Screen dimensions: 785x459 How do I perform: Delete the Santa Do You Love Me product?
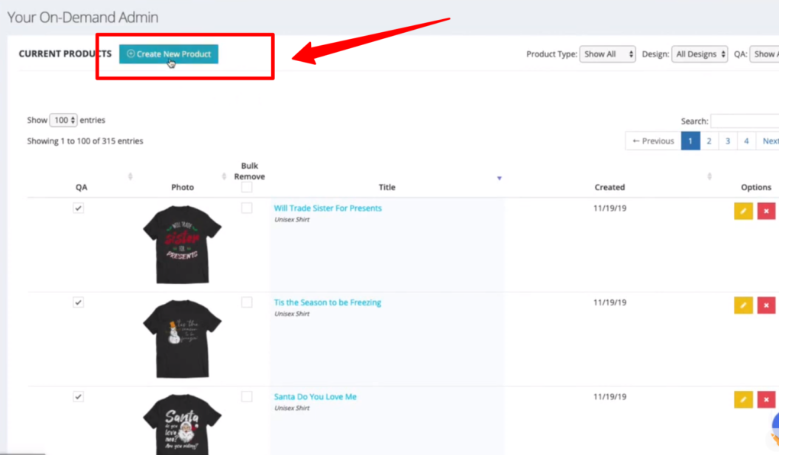pos(766,399)
